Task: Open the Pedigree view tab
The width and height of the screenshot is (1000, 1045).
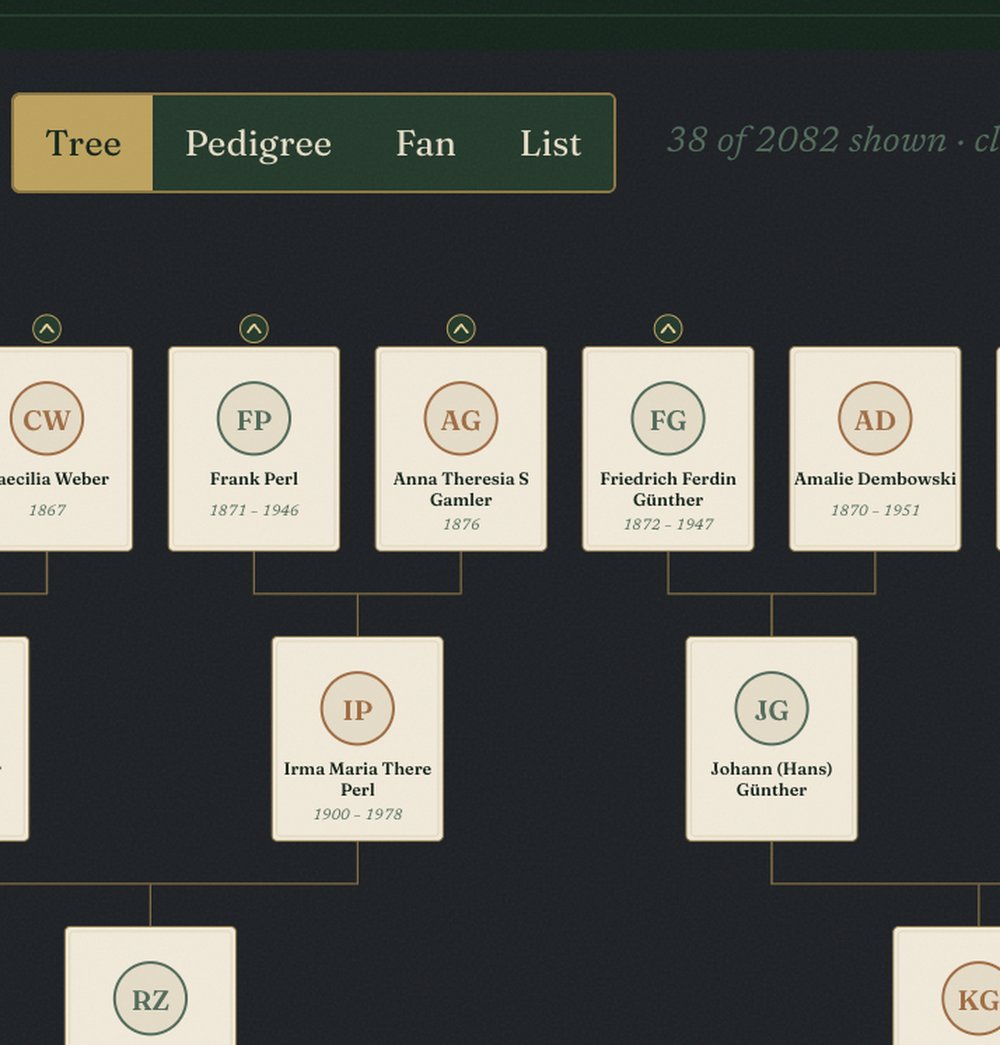Action: [259, 143]
